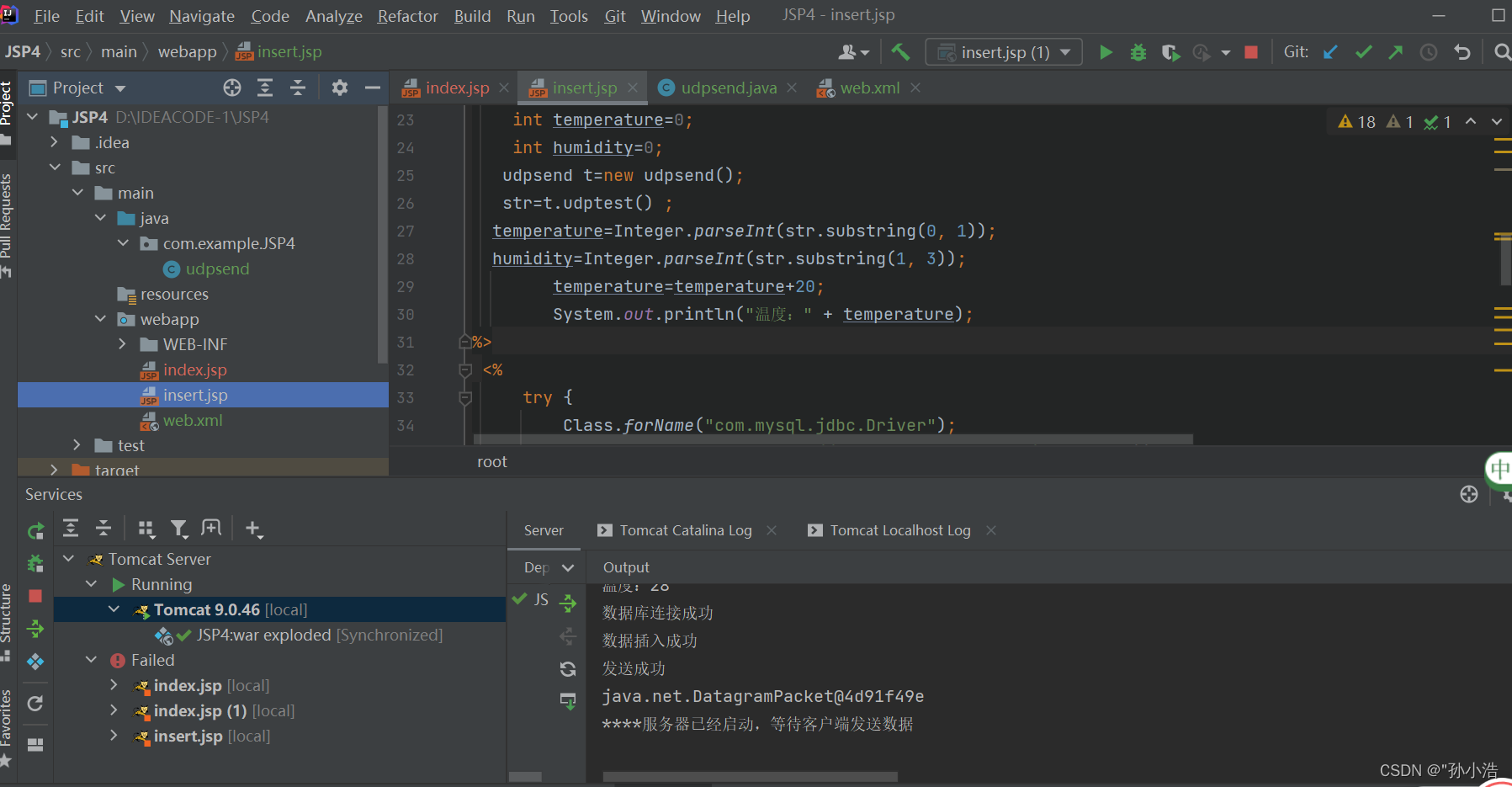Open Structure side tool window

pos(6,621)
